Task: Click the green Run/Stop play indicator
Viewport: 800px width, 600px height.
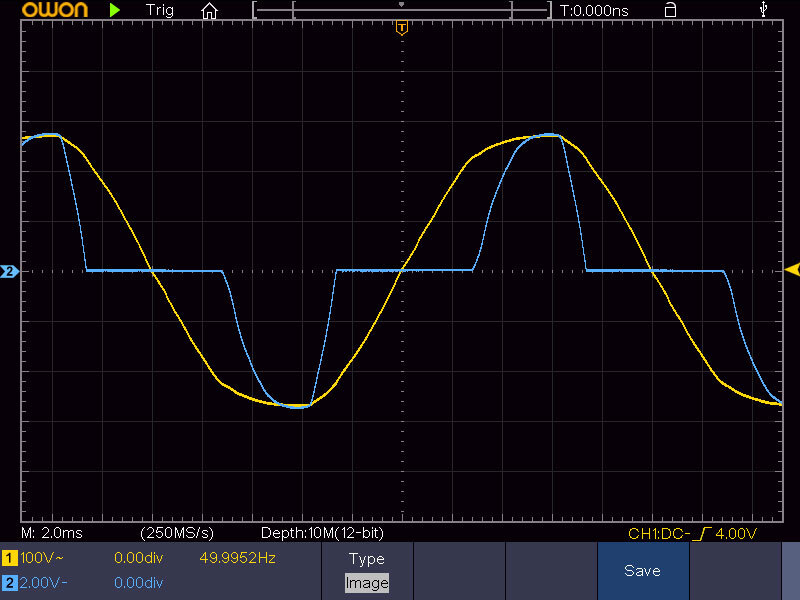Action: 116,10
